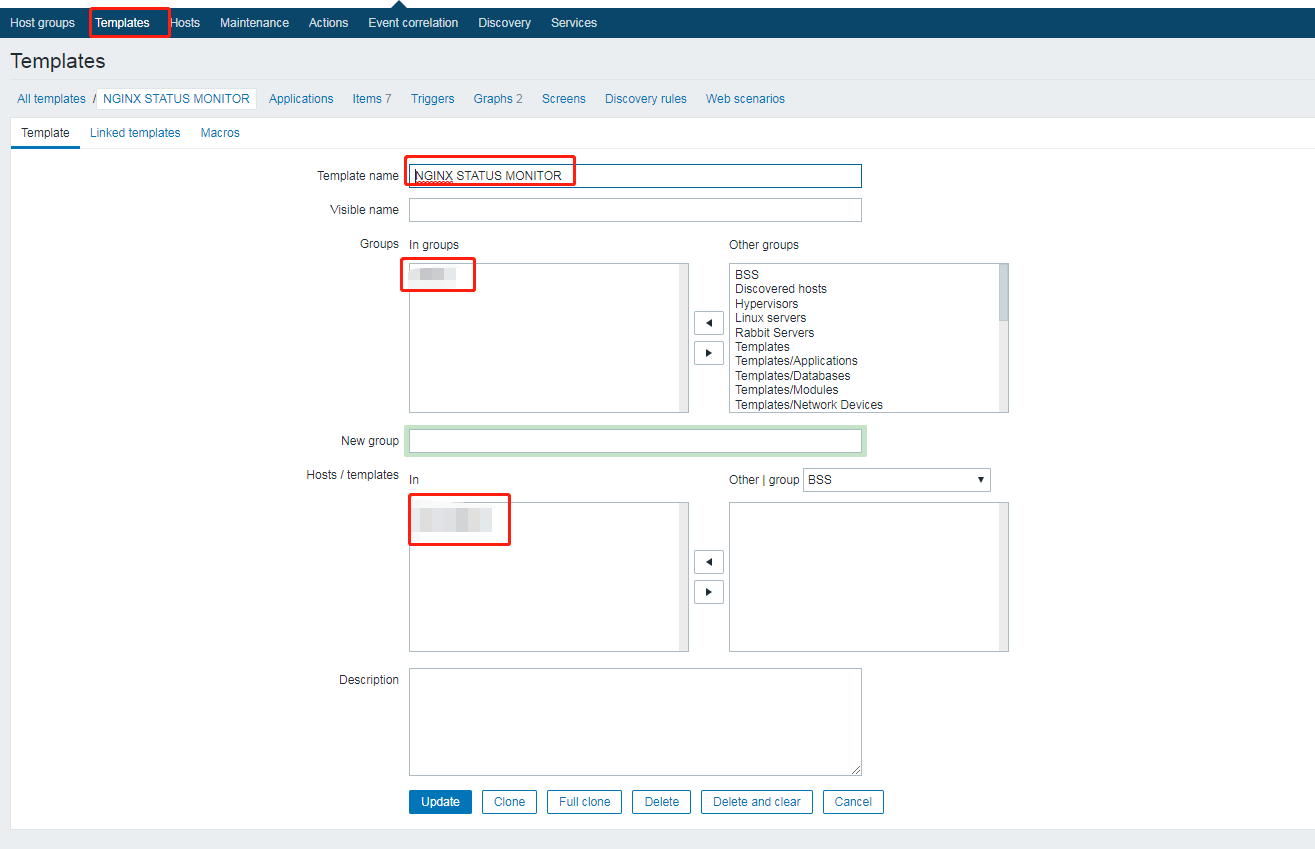Viewport: 1315px width, 849px height.
Task: Select Templates/Applications in Other groups
Action: pyautogui.click(x=796, y=361)
